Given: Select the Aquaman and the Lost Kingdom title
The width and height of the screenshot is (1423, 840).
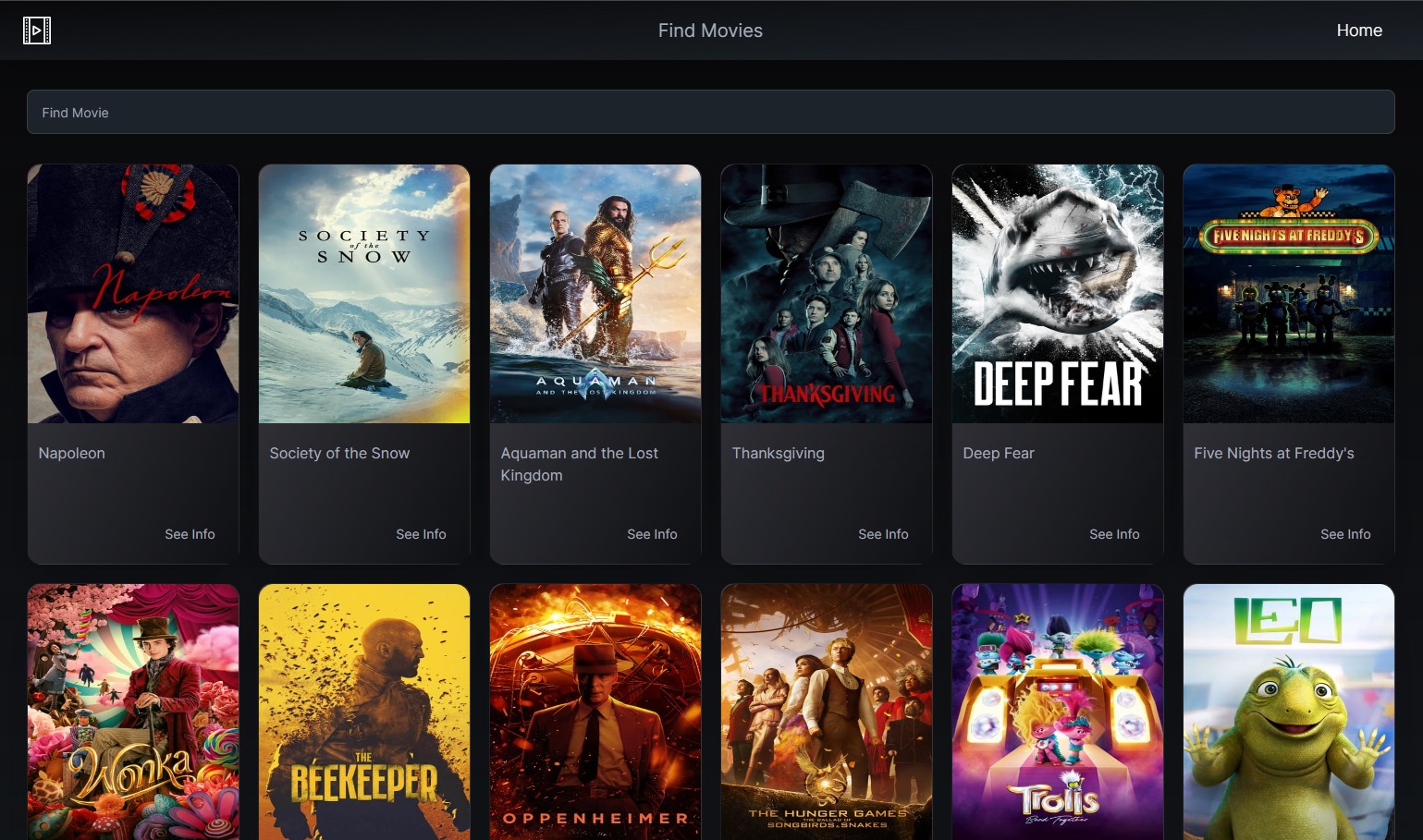Looking at the screenshot, I should pyautogui.click(x=580, y=464).
